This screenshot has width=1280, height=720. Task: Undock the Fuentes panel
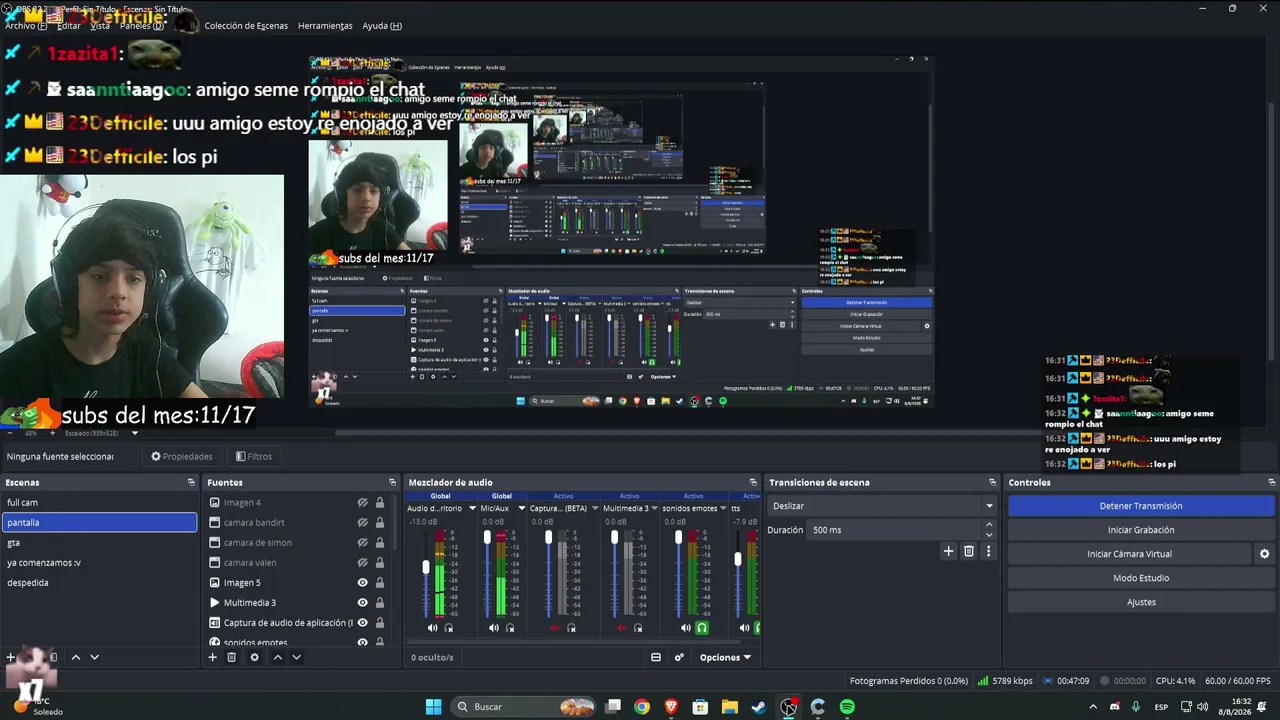click(392, 482)
